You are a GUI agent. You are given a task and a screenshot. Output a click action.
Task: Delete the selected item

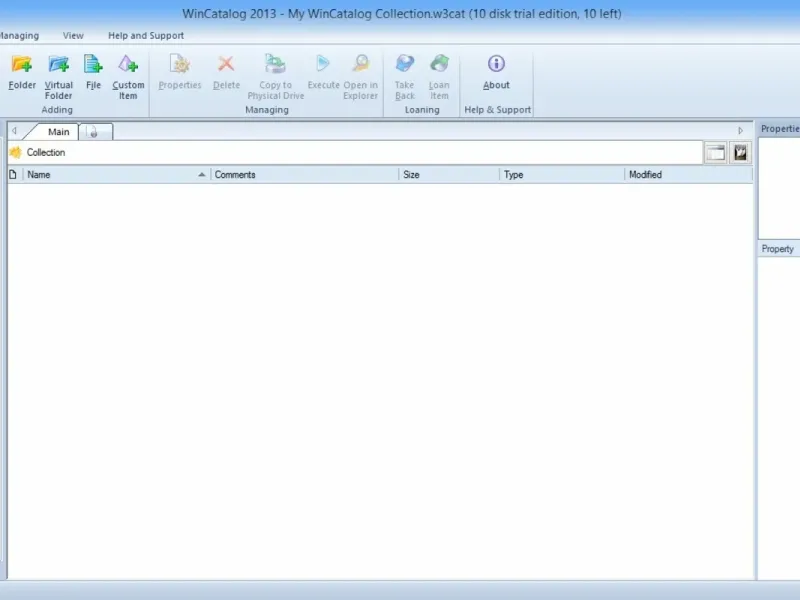tap(226, 72)
